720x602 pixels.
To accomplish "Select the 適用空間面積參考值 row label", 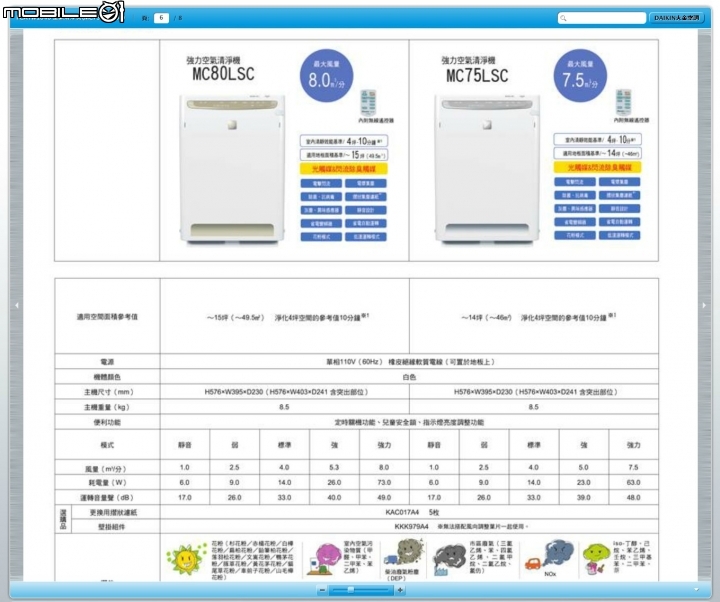I will click(x=107, y=317).
